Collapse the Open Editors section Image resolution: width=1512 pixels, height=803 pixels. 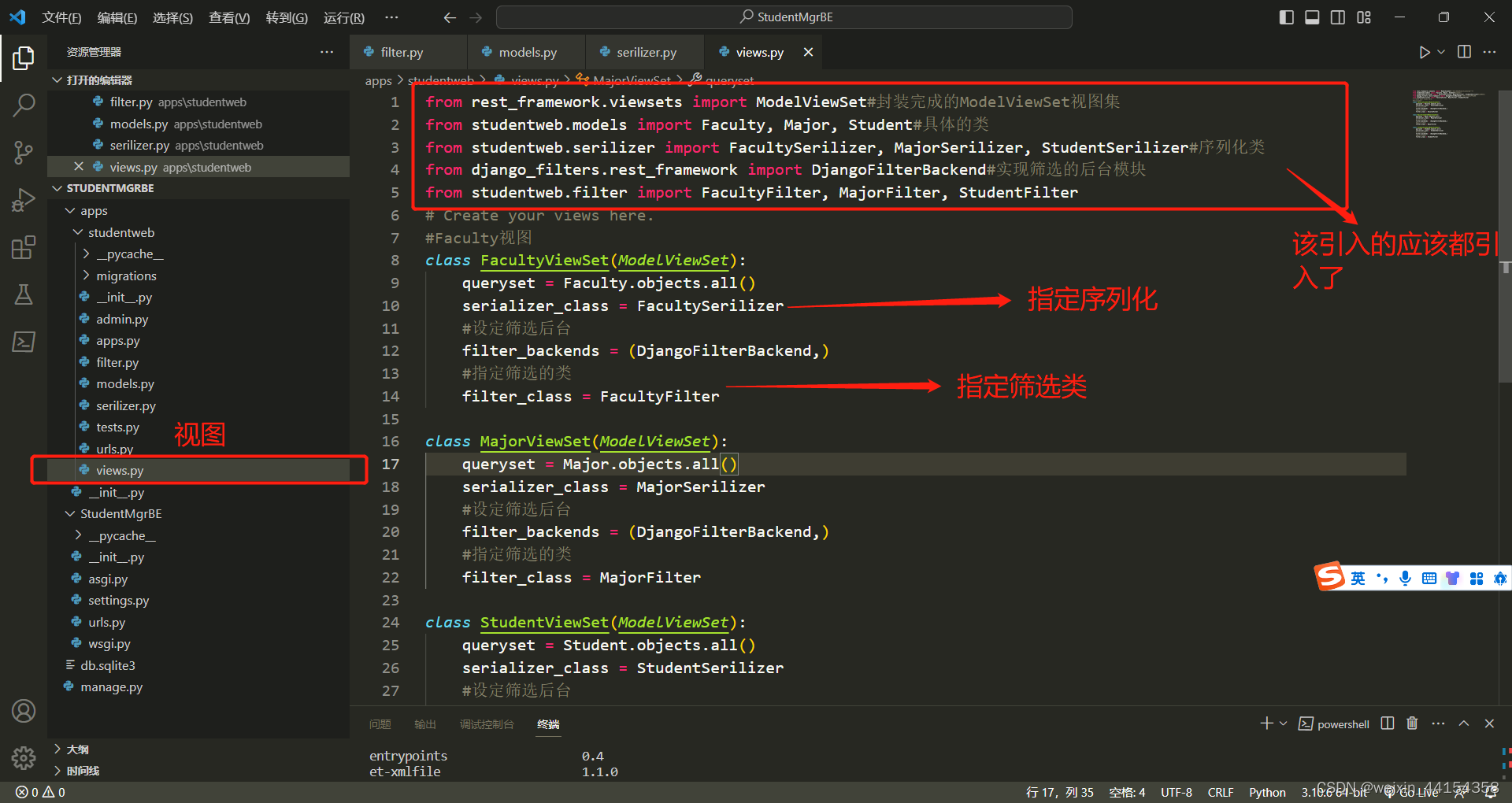pyautogui.click(x=57, y=80)
